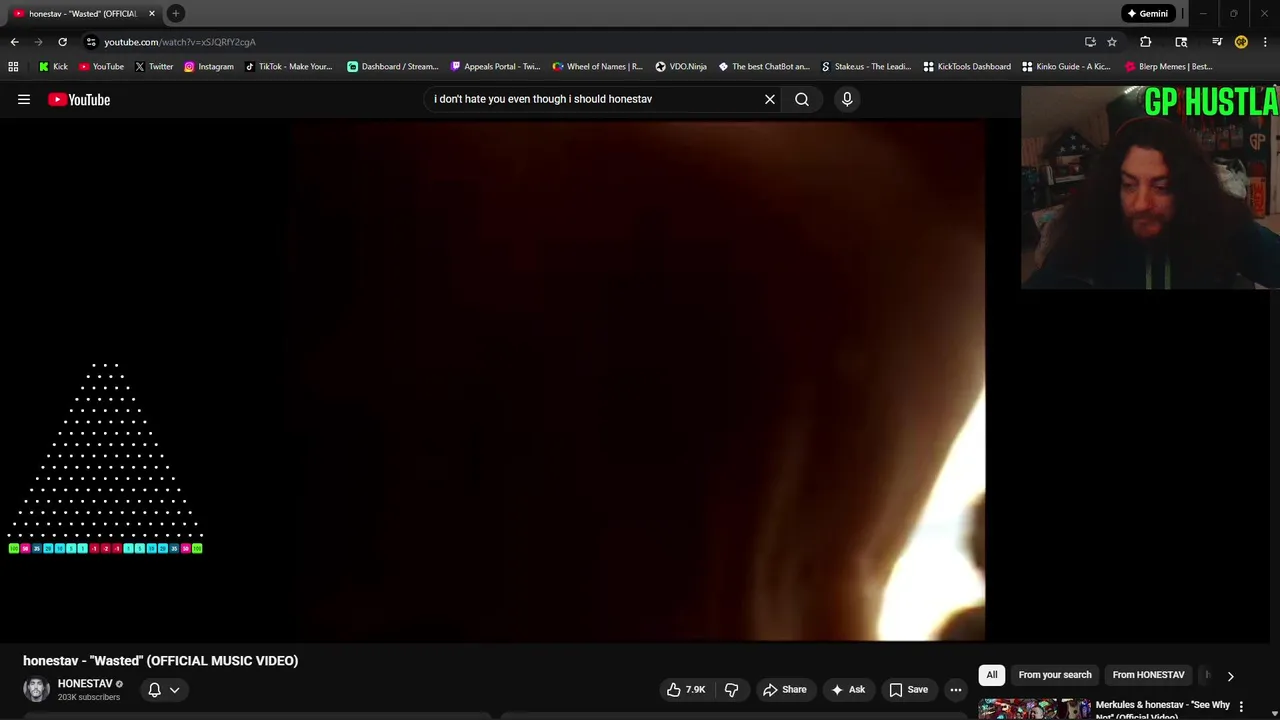Open more actions three-dot menu
1280x720 pixels.
(x=956, y=690)
